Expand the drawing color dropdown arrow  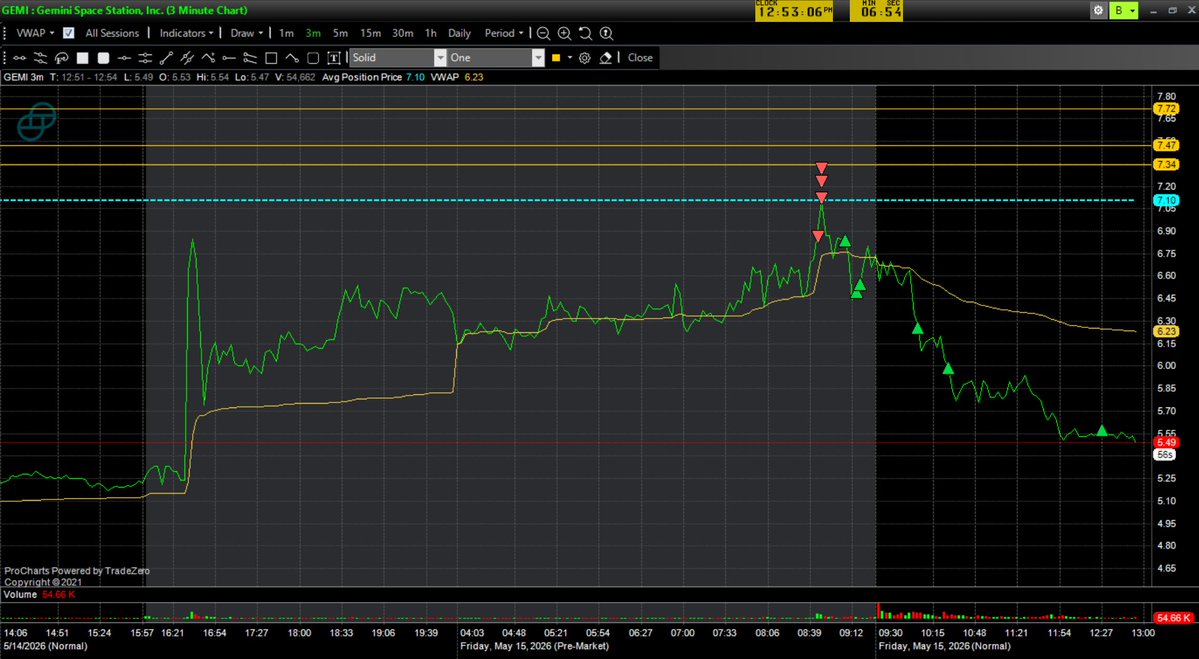(570, 57)
